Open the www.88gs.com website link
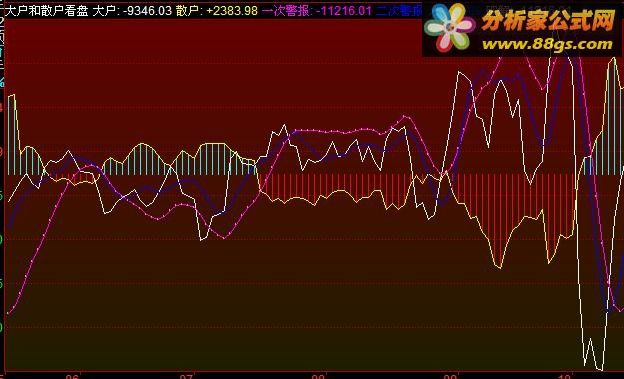 [547, 44]
